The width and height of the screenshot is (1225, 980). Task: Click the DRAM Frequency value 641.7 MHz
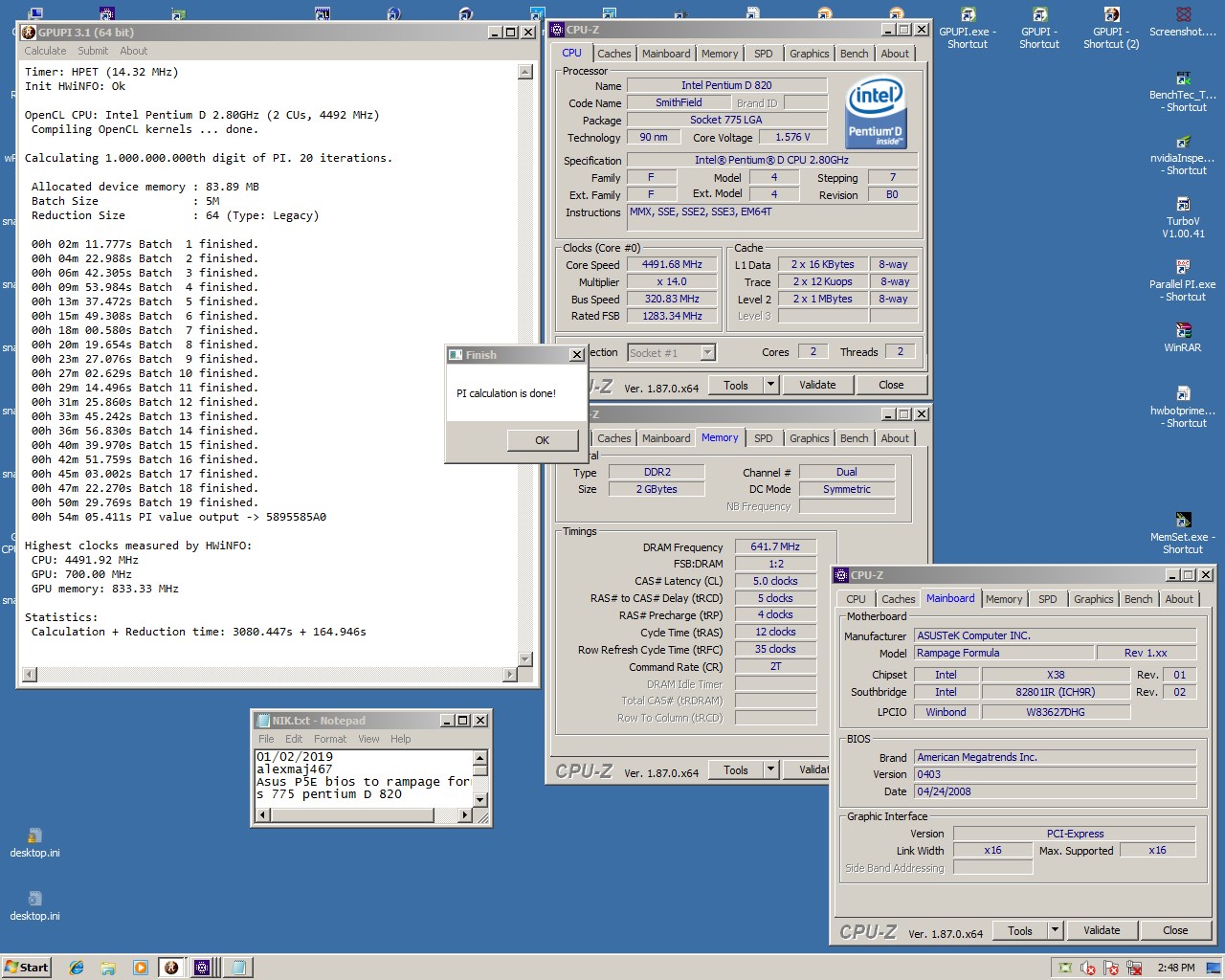pos(775,546)
